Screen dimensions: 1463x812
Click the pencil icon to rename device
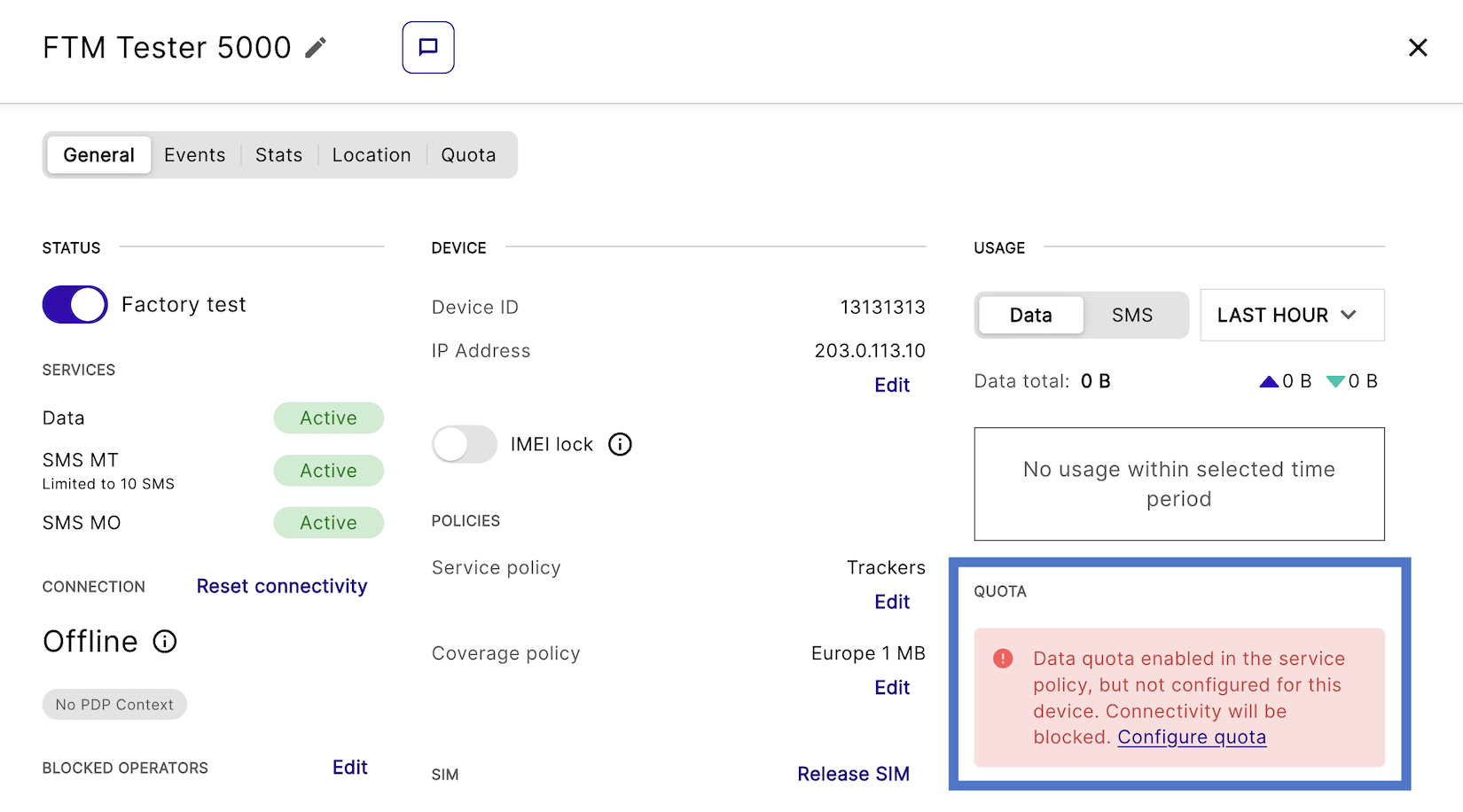tap(316, 48)
